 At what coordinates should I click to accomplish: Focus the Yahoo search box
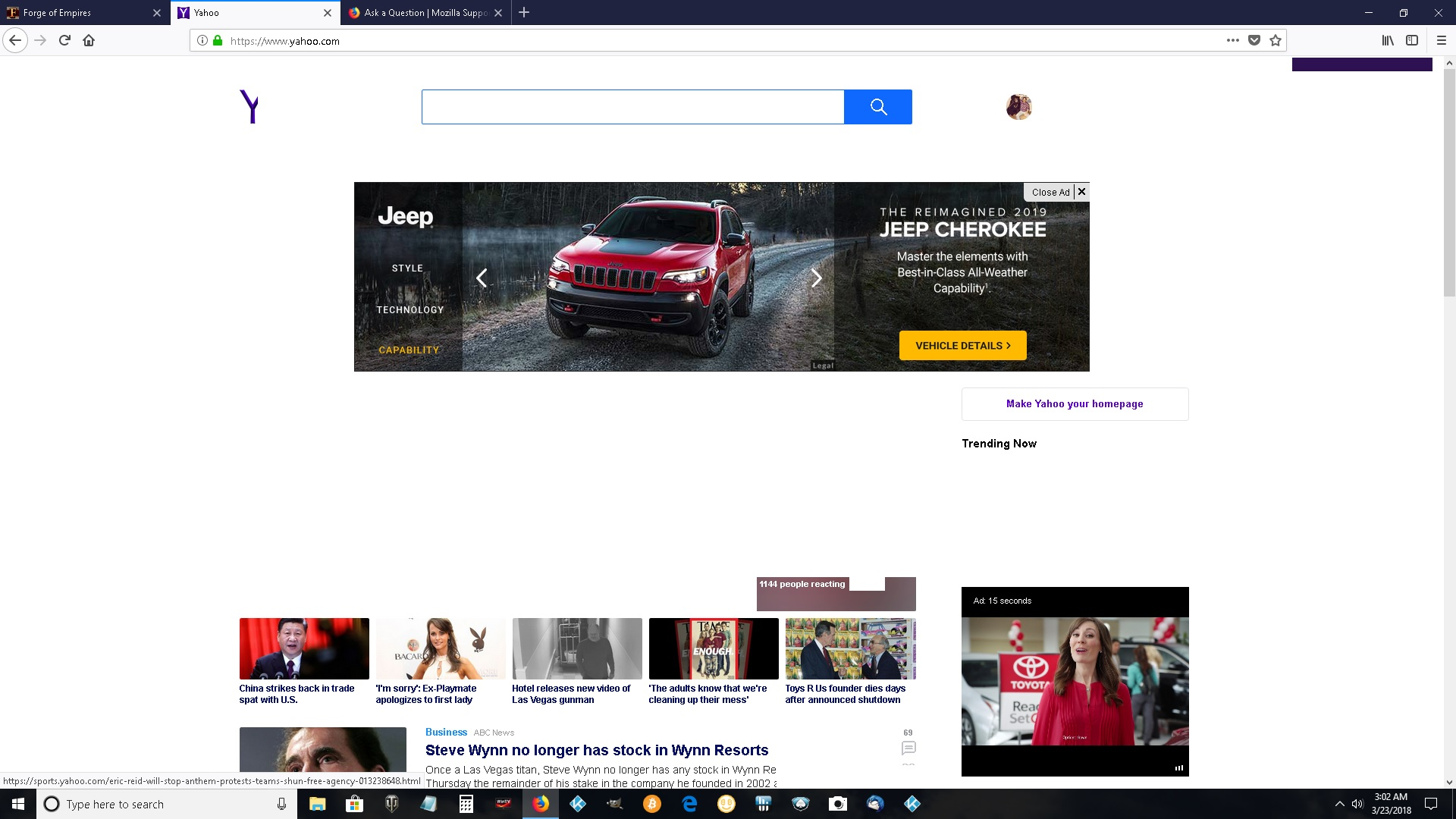tap(632, 107)
